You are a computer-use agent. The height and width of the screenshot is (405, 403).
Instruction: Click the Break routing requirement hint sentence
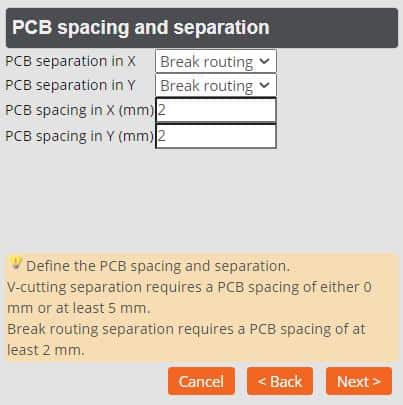(186, 340)
